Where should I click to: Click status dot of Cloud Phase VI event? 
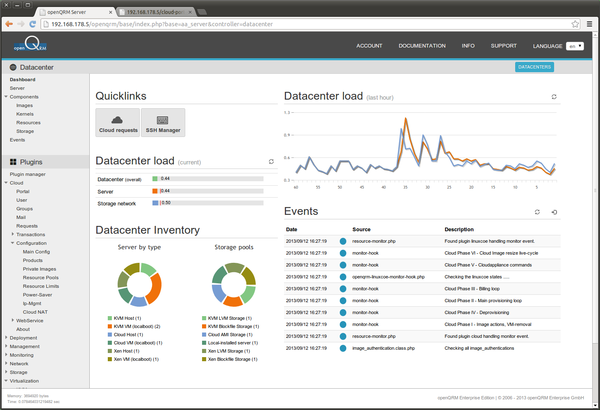click(343, 253)
